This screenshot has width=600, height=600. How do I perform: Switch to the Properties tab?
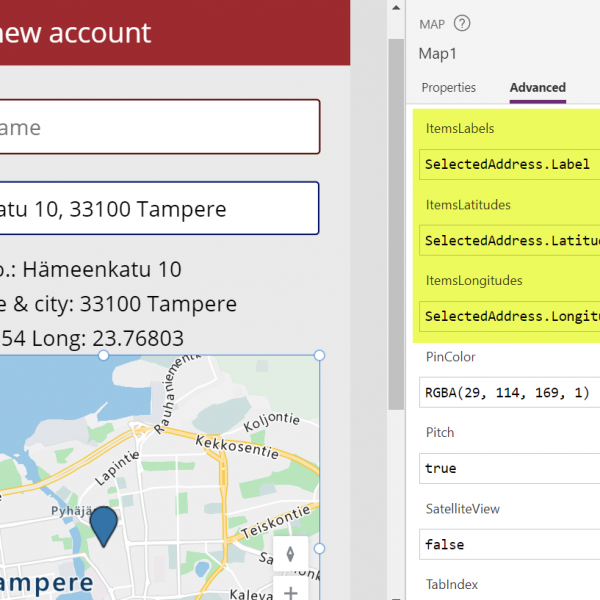448,88
